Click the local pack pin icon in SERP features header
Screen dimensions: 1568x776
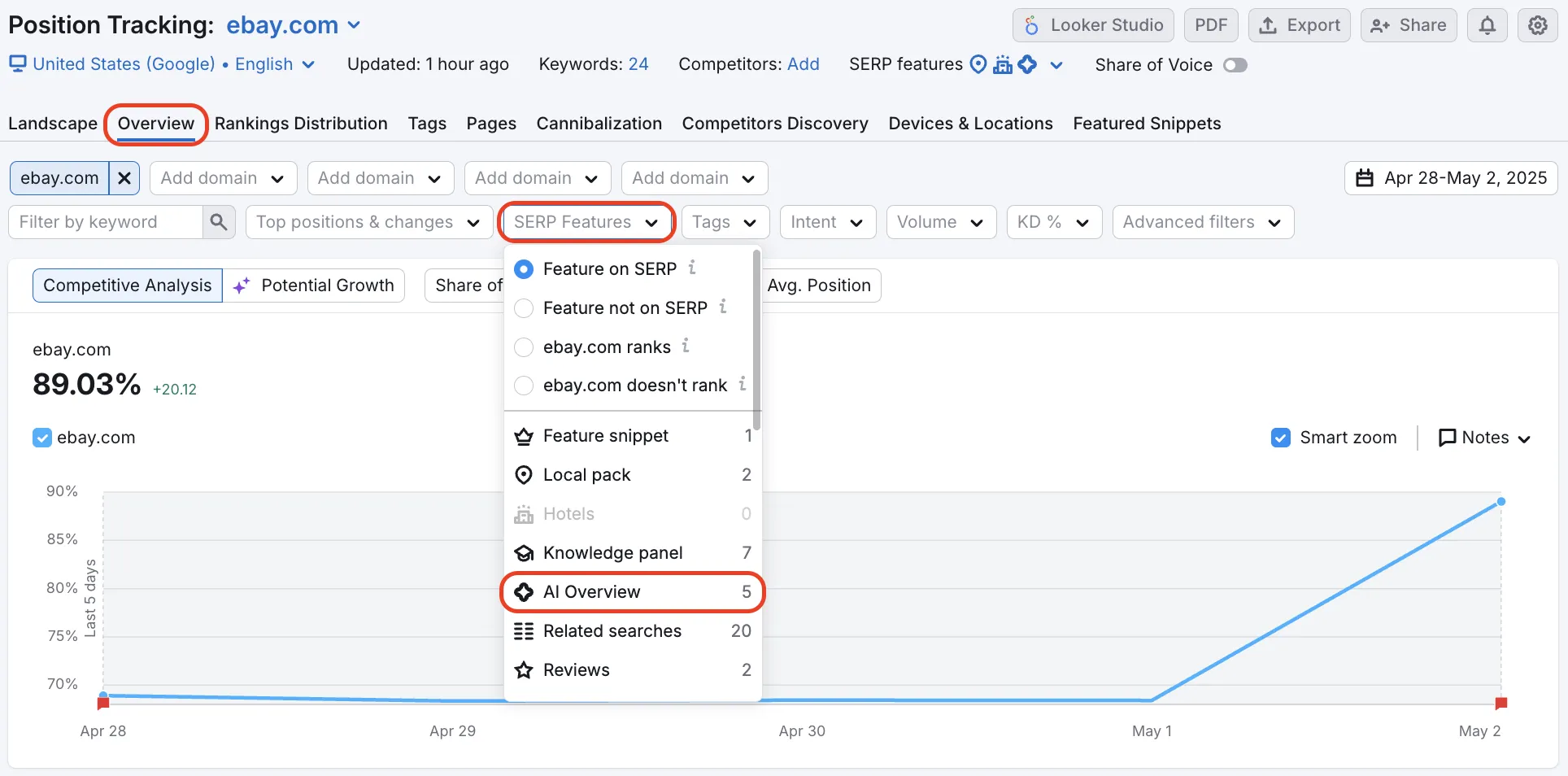979,64
